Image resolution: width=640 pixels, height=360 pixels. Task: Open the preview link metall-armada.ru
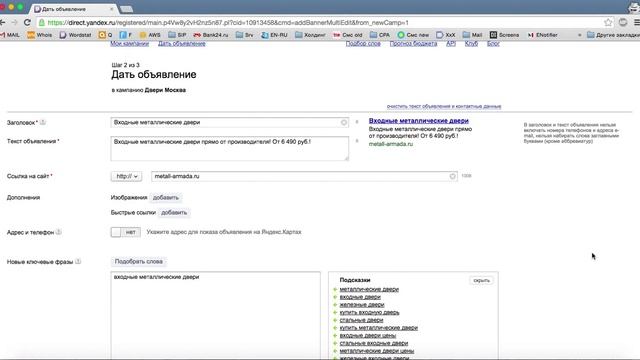pyautogui.click(x=391, y=144)
